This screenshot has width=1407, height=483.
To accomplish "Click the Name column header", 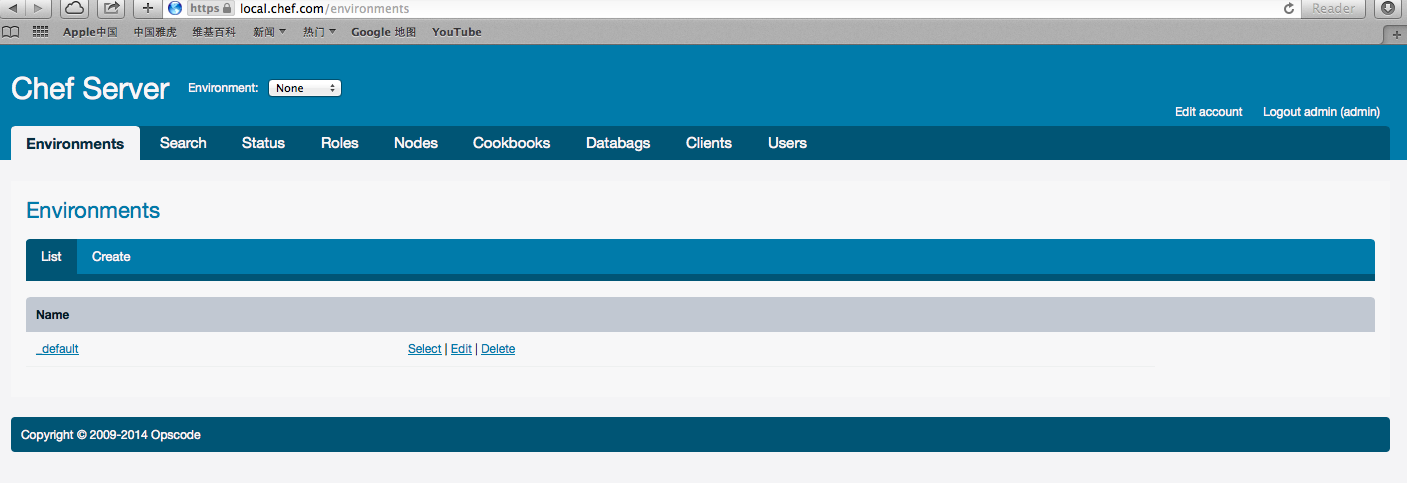I will pos(53,315).
